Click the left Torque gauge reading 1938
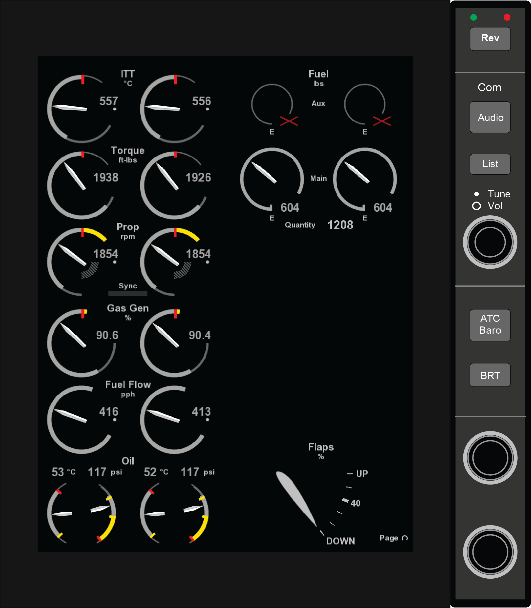Image resolution: width=531 pixels, height=608 pixels. 82,185
